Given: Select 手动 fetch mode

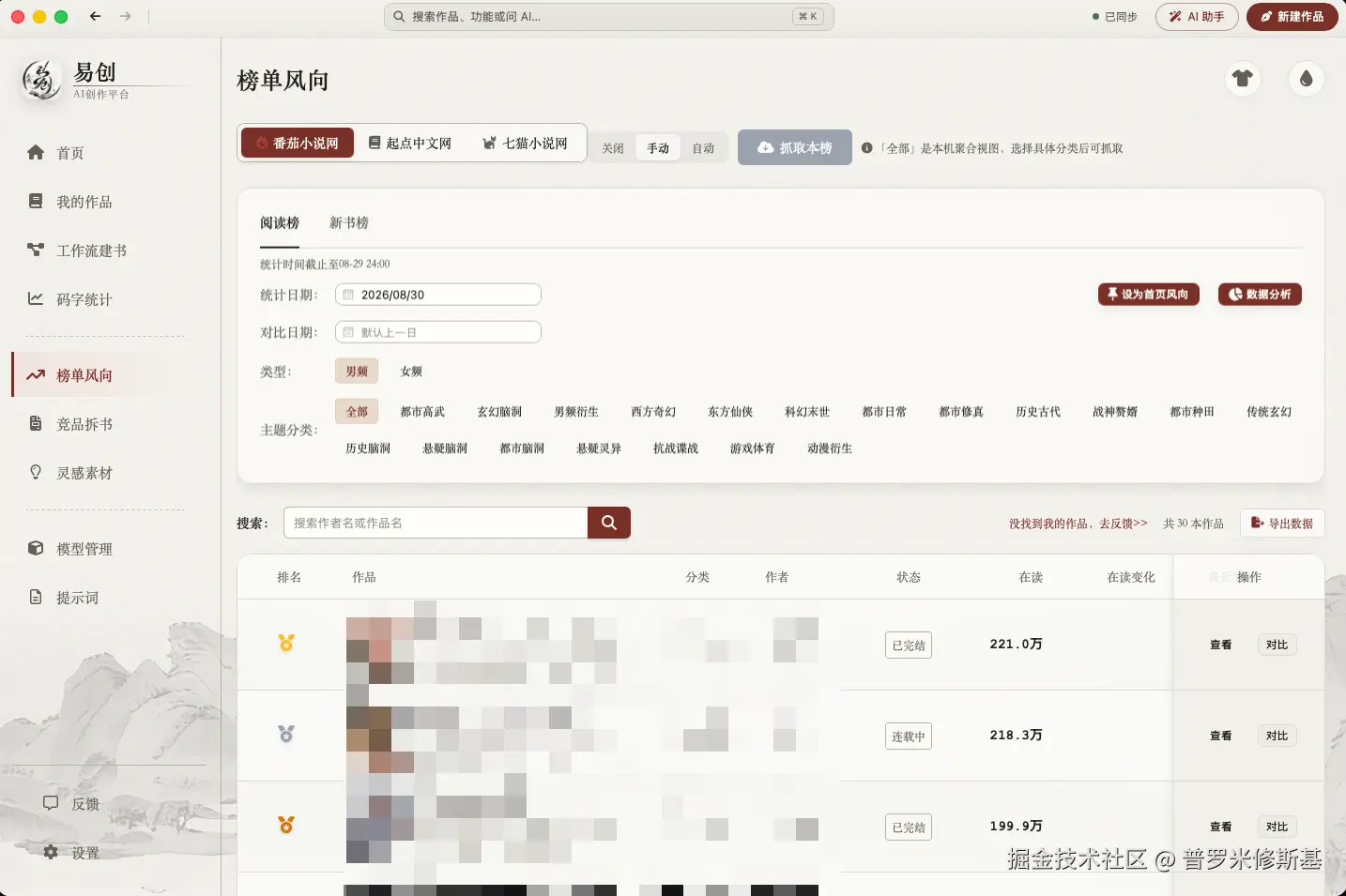Looking at the screenshot, I should coord(658,148).
